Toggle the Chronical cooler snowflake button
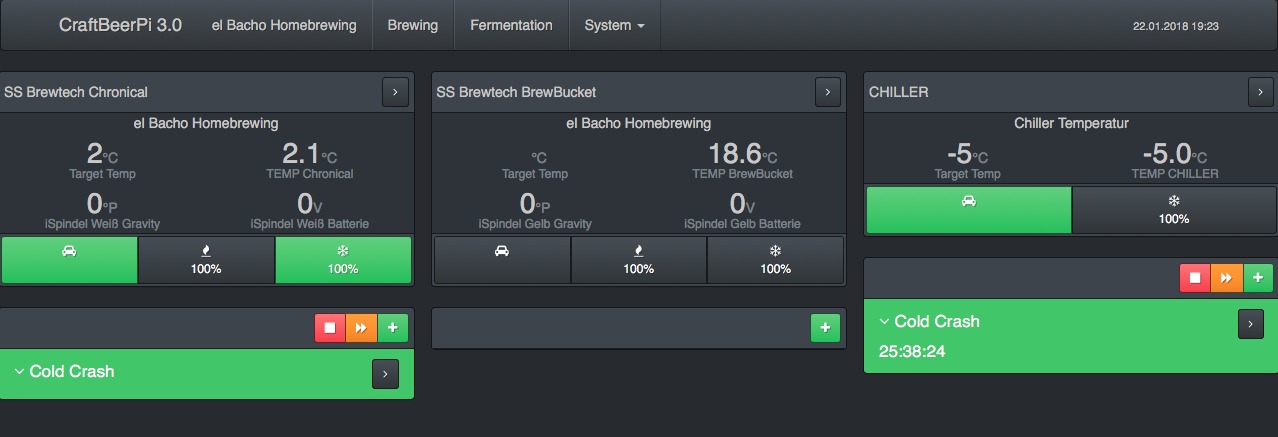The image size is (1278, 437). click(343, 260)
